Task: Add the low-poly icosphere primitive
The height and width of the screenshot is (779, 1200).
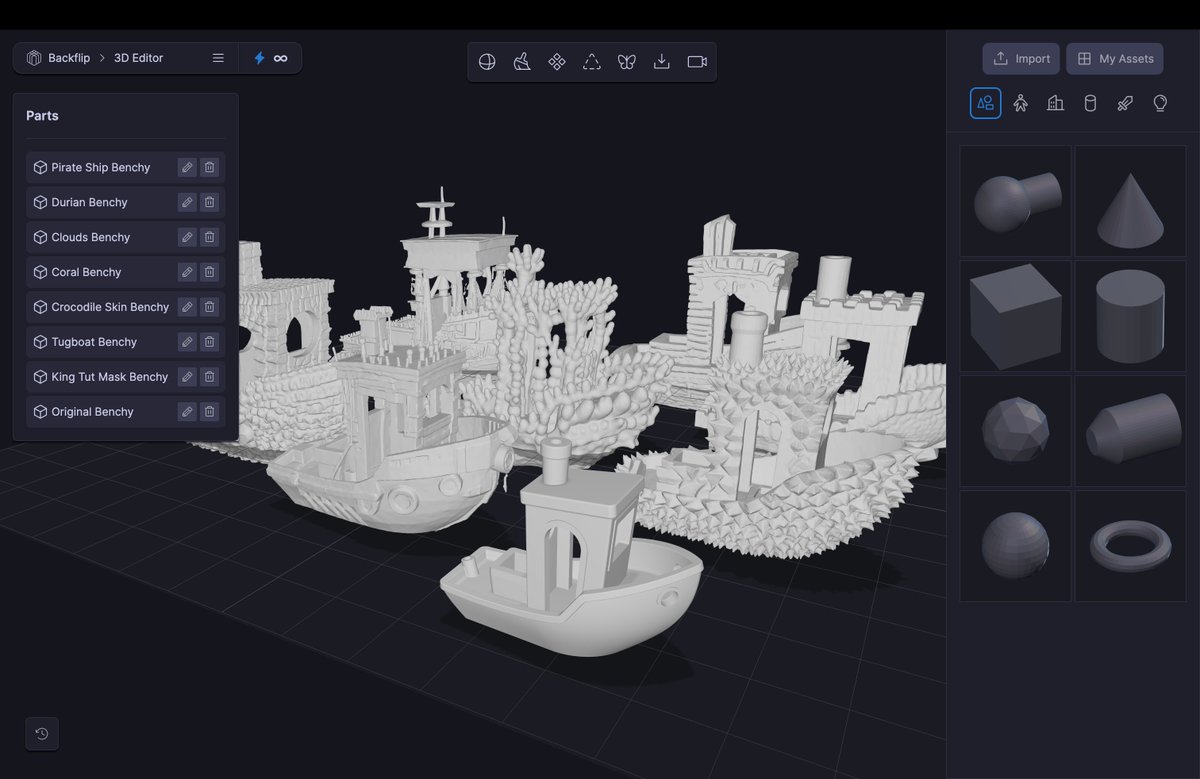Action: [1016, 431]
